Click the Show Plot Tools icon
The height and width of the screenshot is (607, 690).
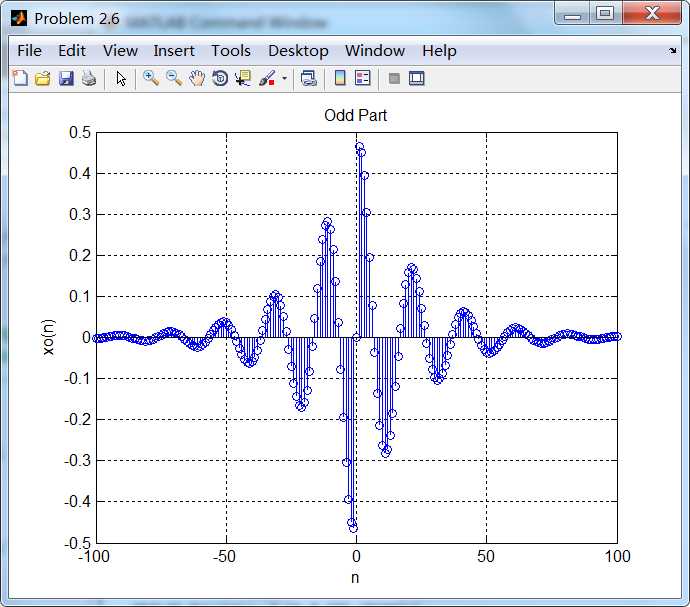[416, 79]
